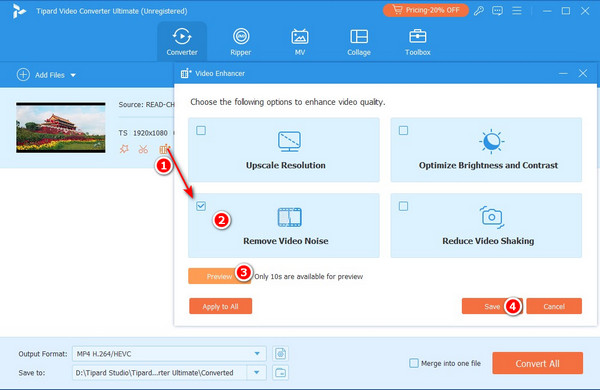600x390 pixels.
Task: Click the scissors cut icon
Action: click(143, 149)
